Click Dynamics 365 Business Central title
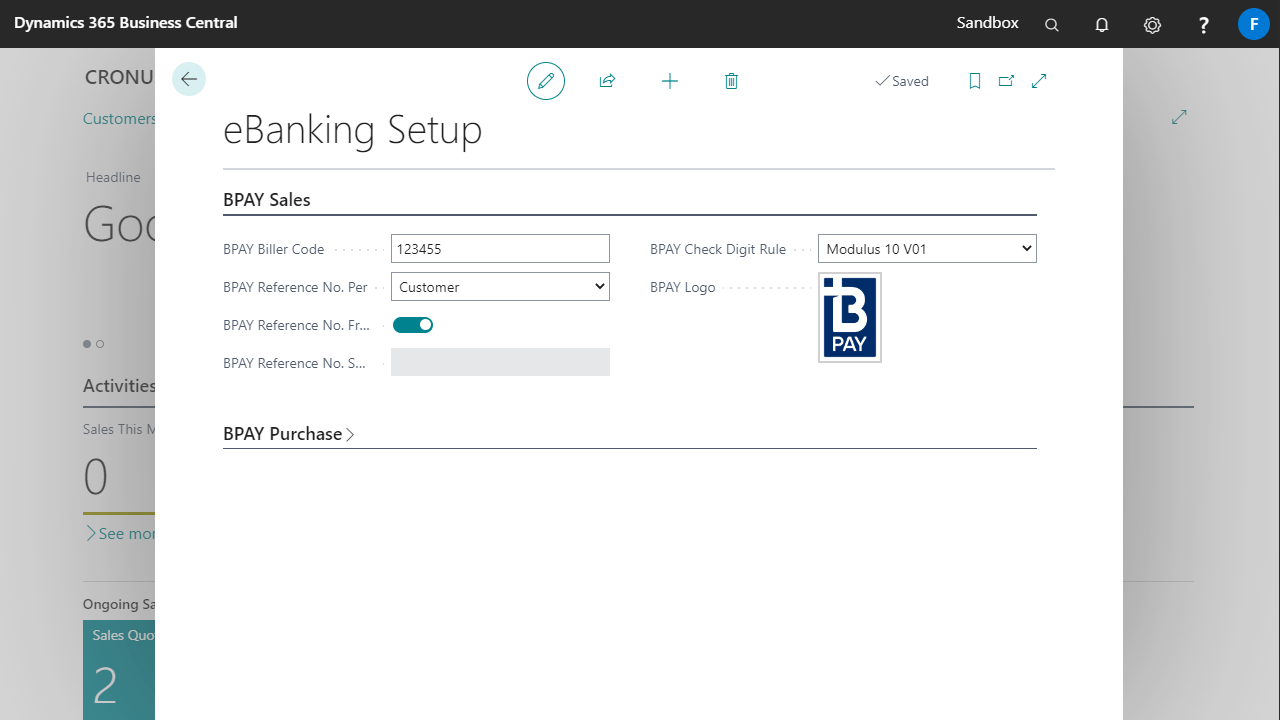 tap(126, 23)
